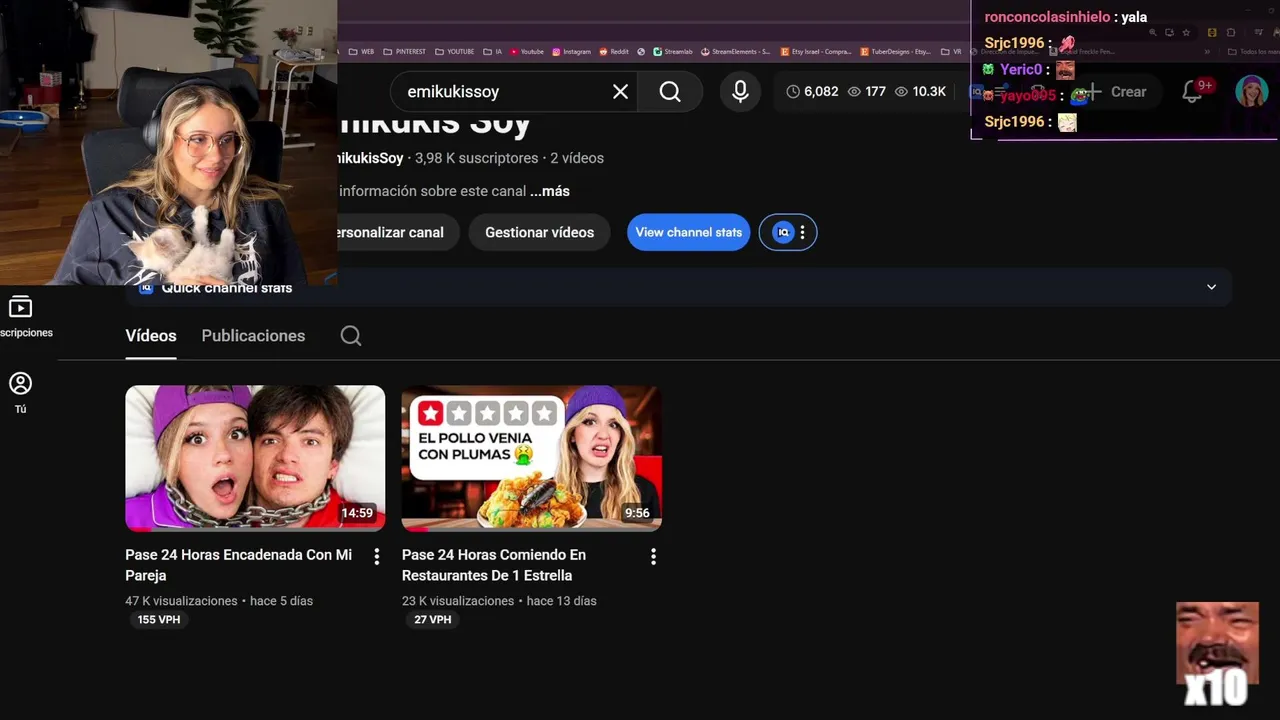Click the eye stat showing 177
The width and height of the screenshot is (1280, 720).
click(866, 91)
